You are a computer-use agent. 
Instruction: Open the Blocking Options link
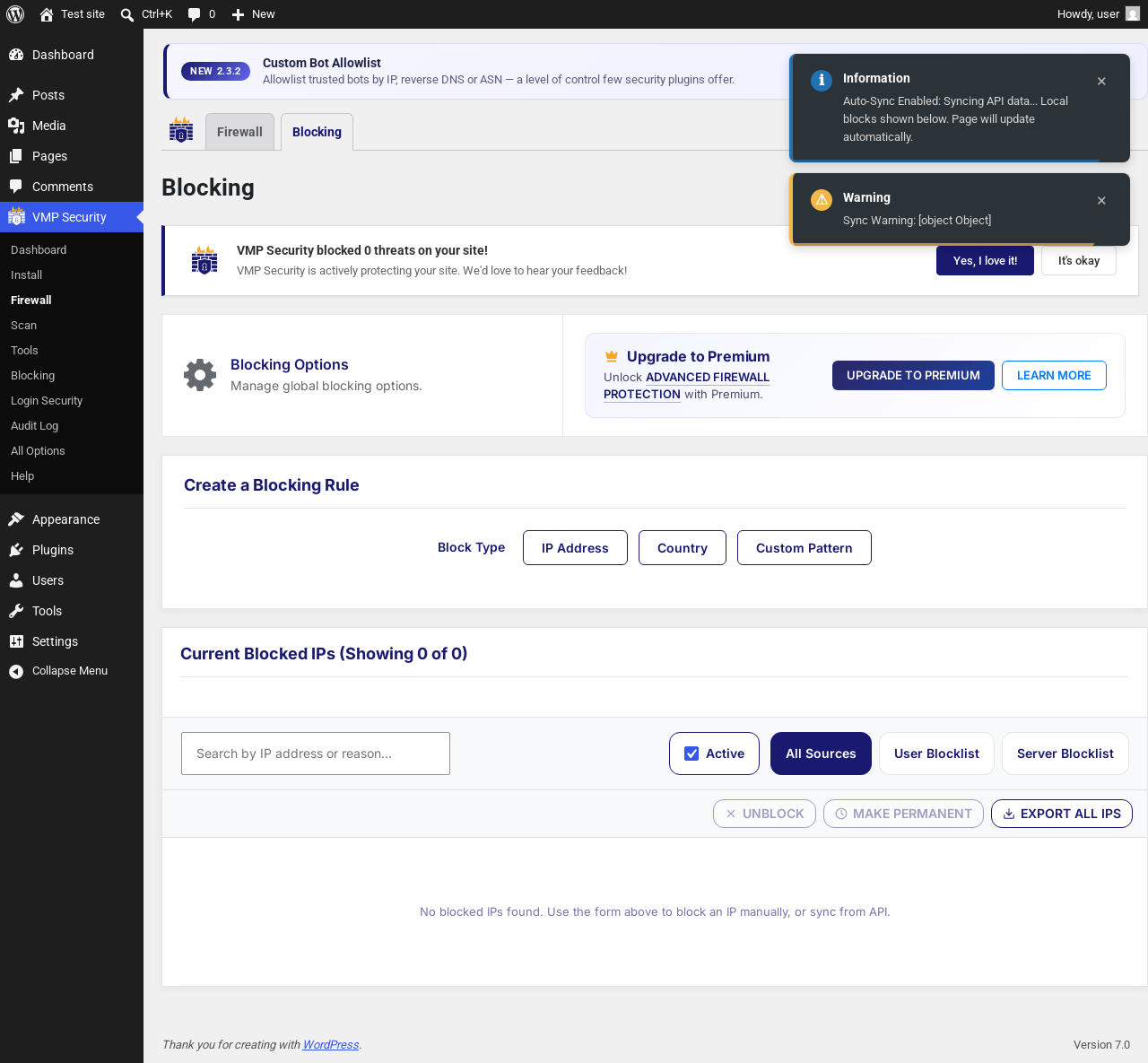(289, 364)
